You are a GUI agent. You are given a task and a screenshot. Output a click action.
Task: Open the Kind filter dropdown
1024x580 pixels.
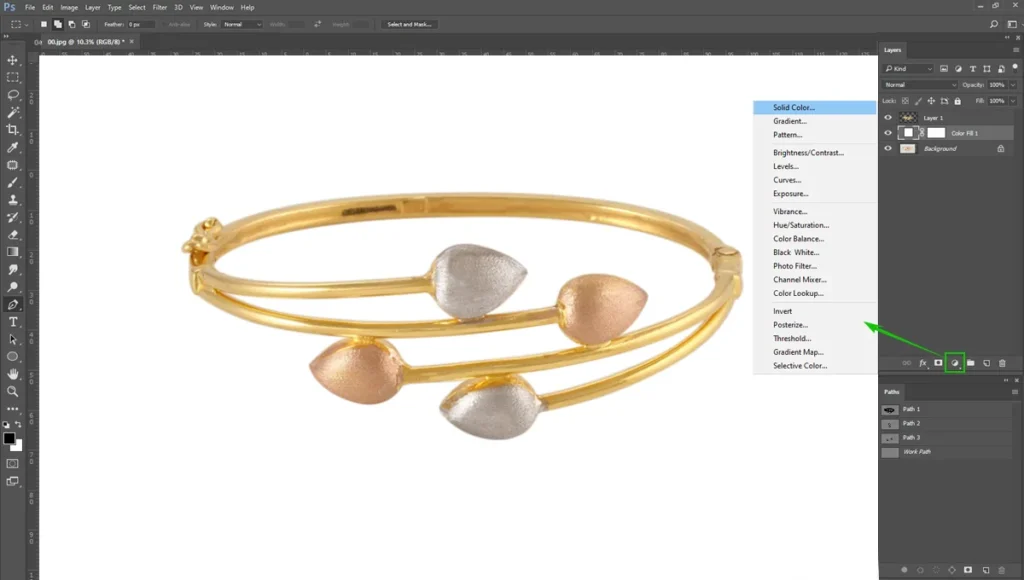pyautogui.click(x=908, y=69)
